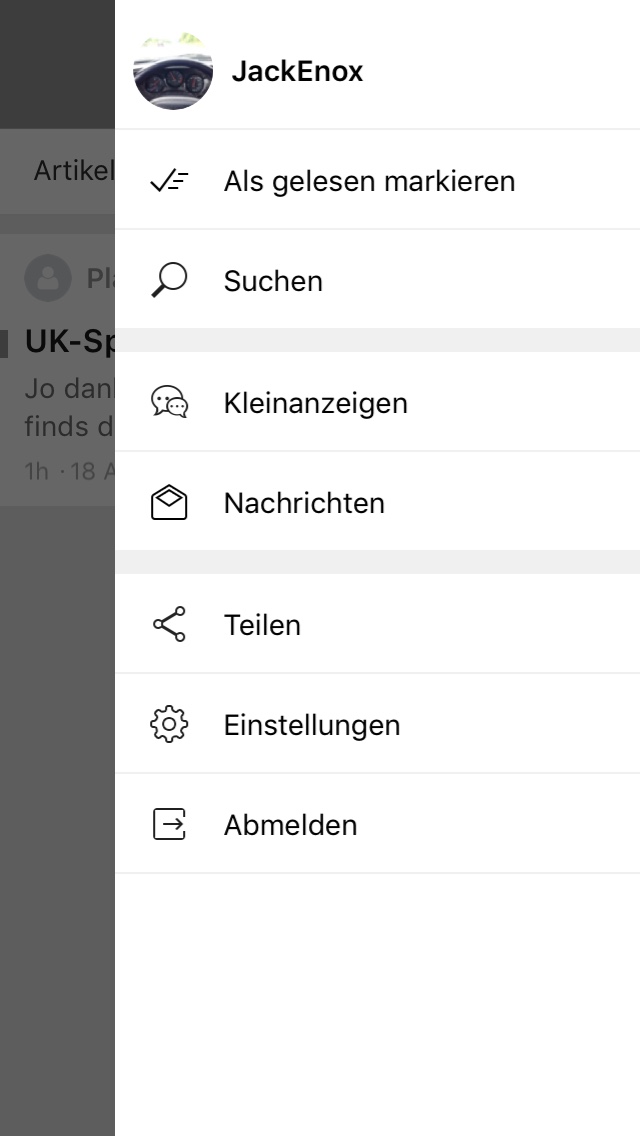Tap the magnifying glass search icon
This screenshot has width=640, height=1136.
point(169,281)
